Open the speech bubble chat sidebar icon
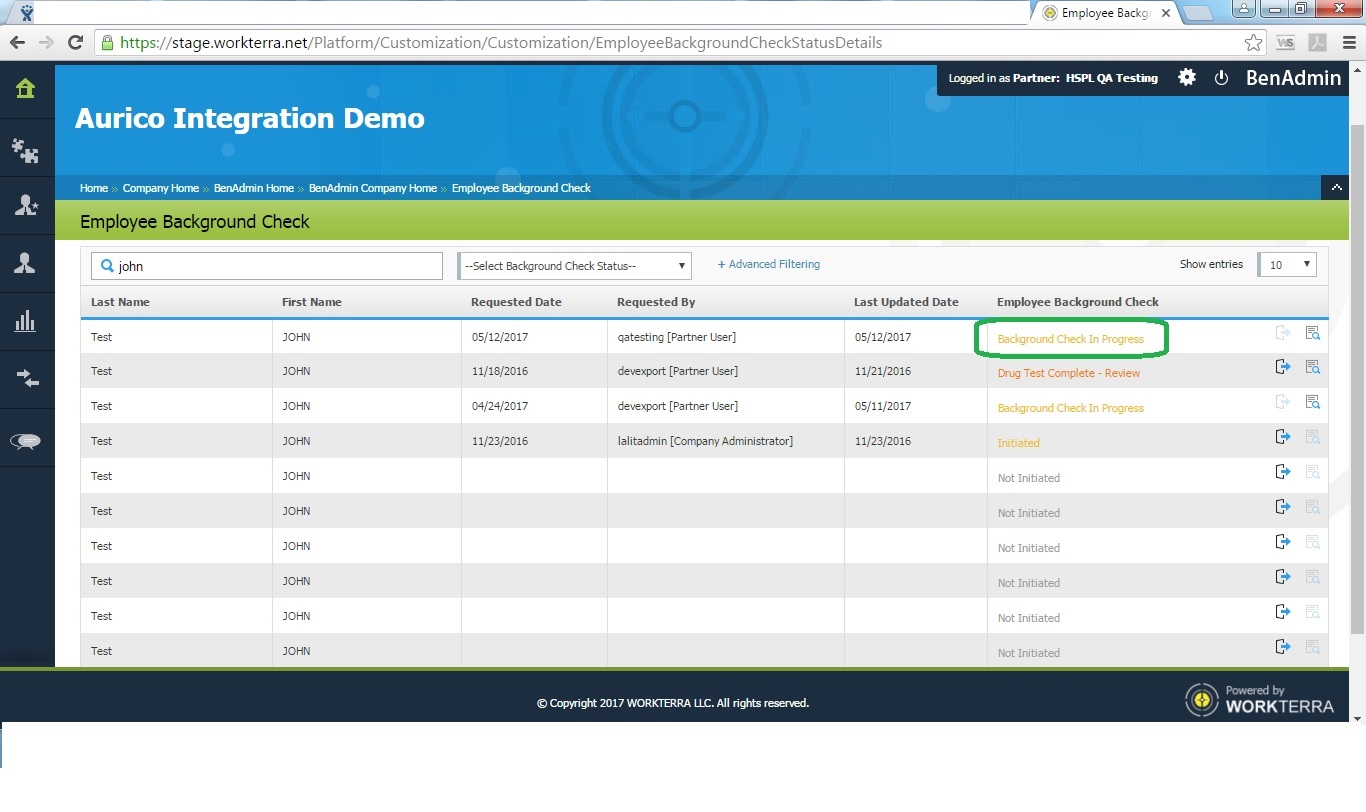The image size is (1366, 812). 25,442
